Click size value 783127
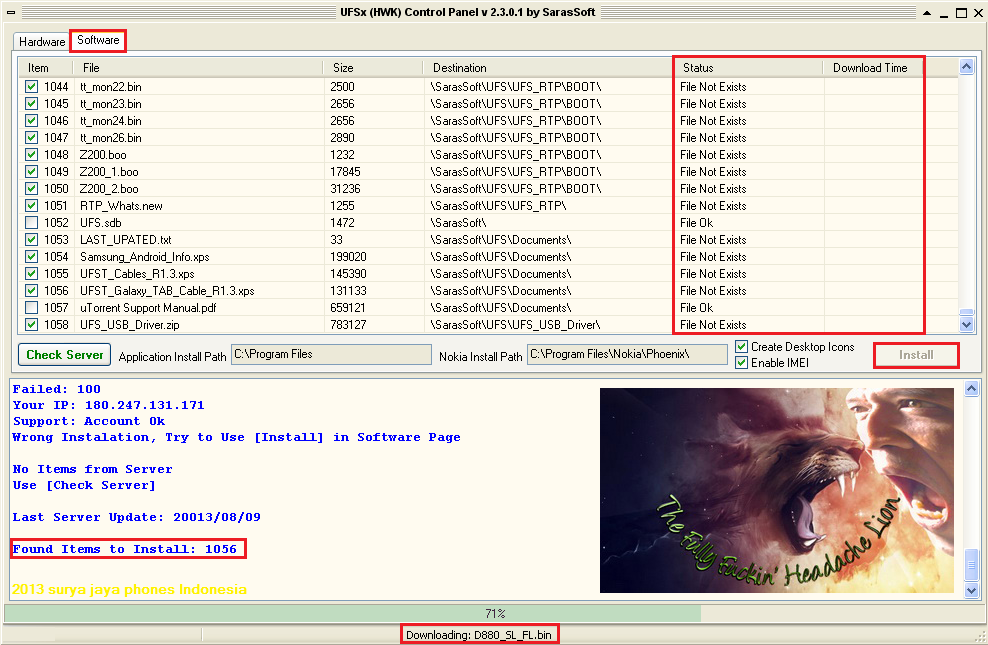 [348, 325]
